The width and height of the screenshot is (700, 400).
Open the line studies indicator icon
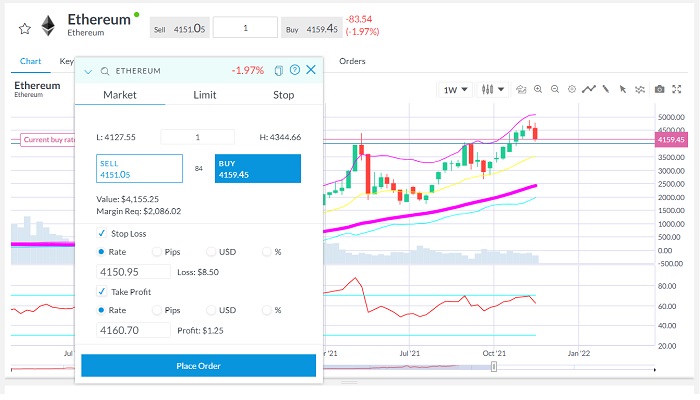tap(589, 89)
